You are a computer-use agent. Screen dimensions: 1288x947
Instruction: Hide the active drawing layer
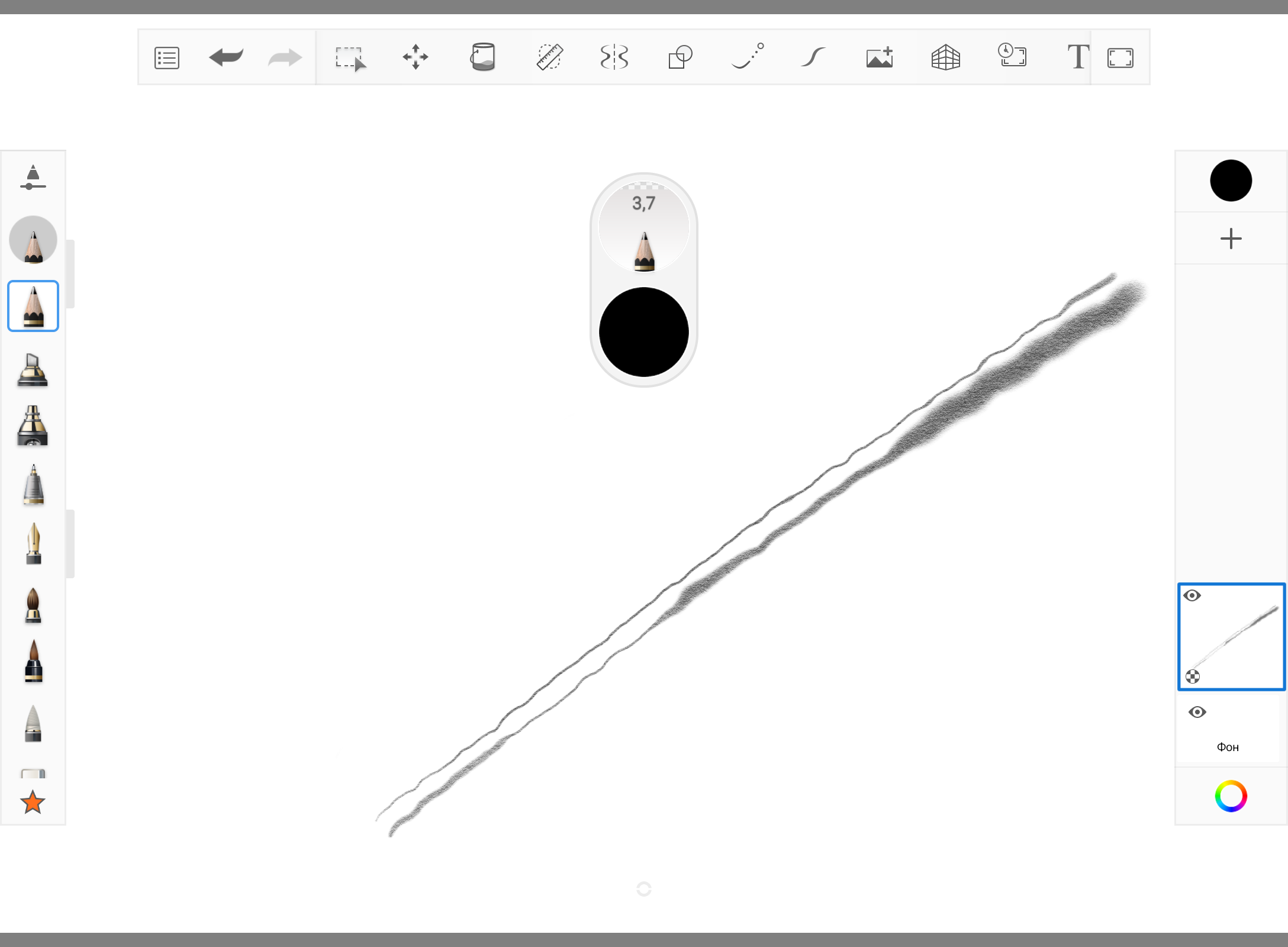pos(1192,595)
